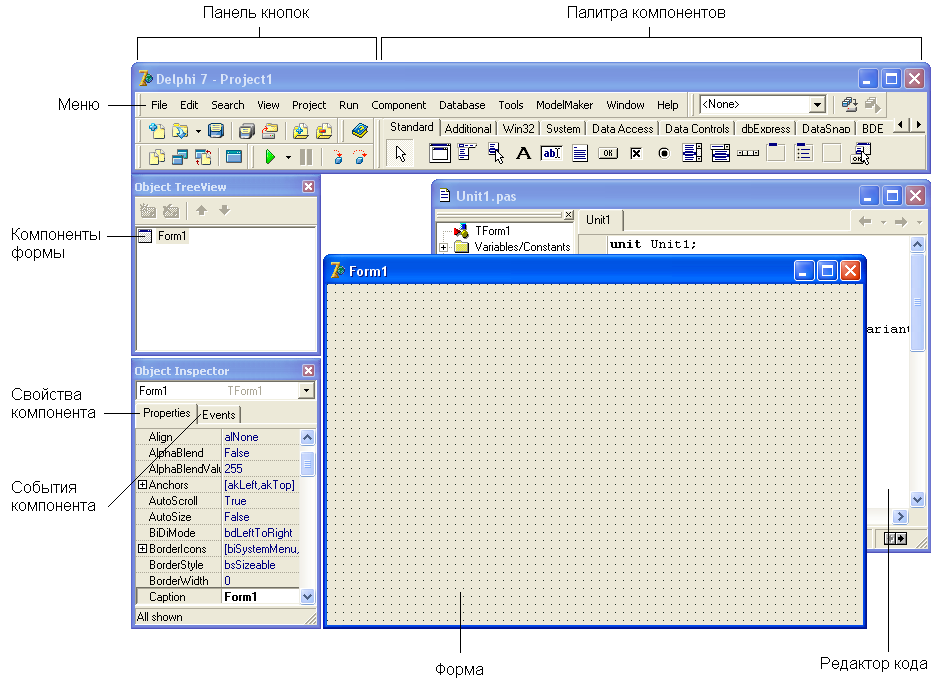
Task: Switch to the Additional palette tab
Action: tap(468, 128)
